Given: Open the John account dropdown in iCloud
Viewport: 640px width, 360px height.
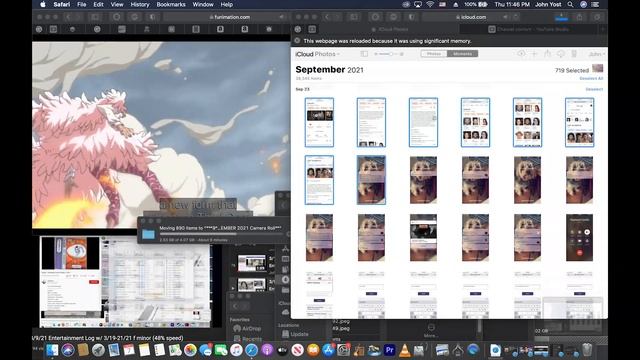Looking at the screenshot, I should pos(596,54).
